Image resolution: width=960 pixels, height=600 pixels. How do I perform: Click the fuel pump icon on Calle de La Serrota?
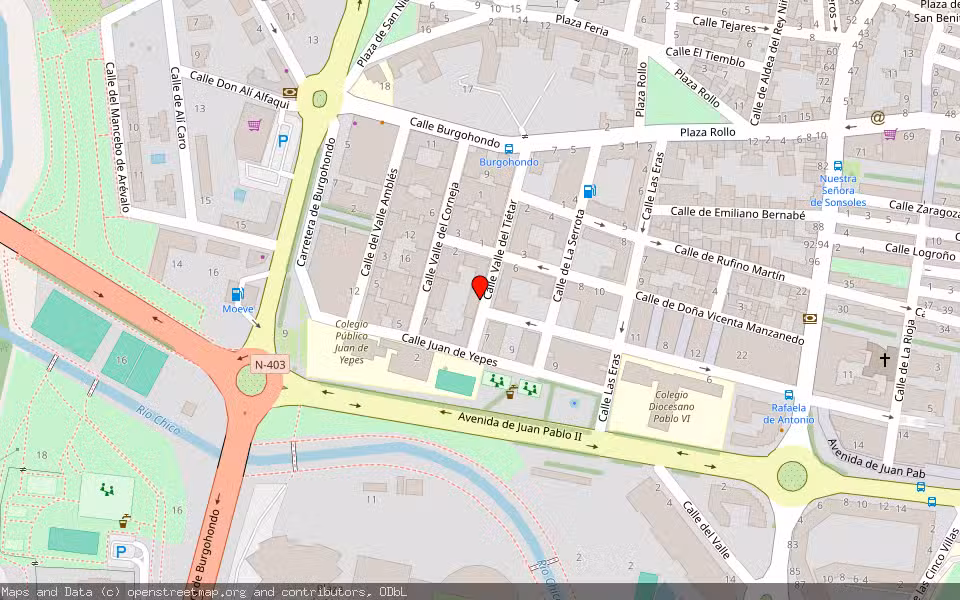(x=590, y=191)
